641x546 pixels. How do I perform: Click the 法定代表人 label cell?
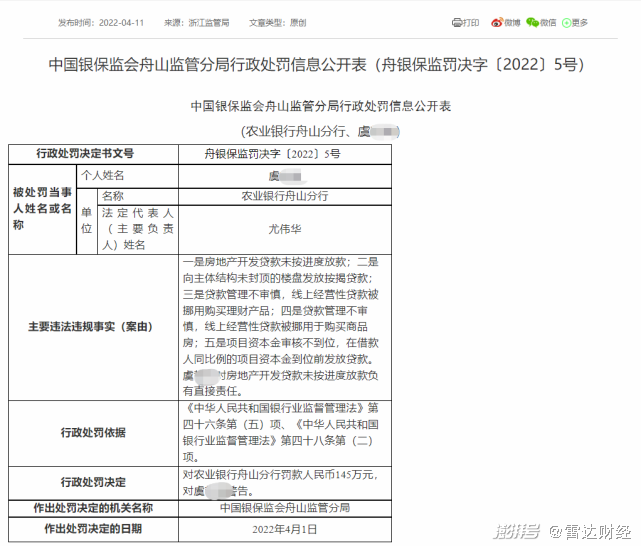[x=138, y=229]
